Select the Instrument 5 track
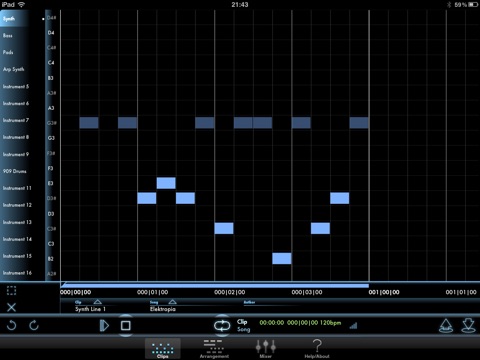 [16, 86]
